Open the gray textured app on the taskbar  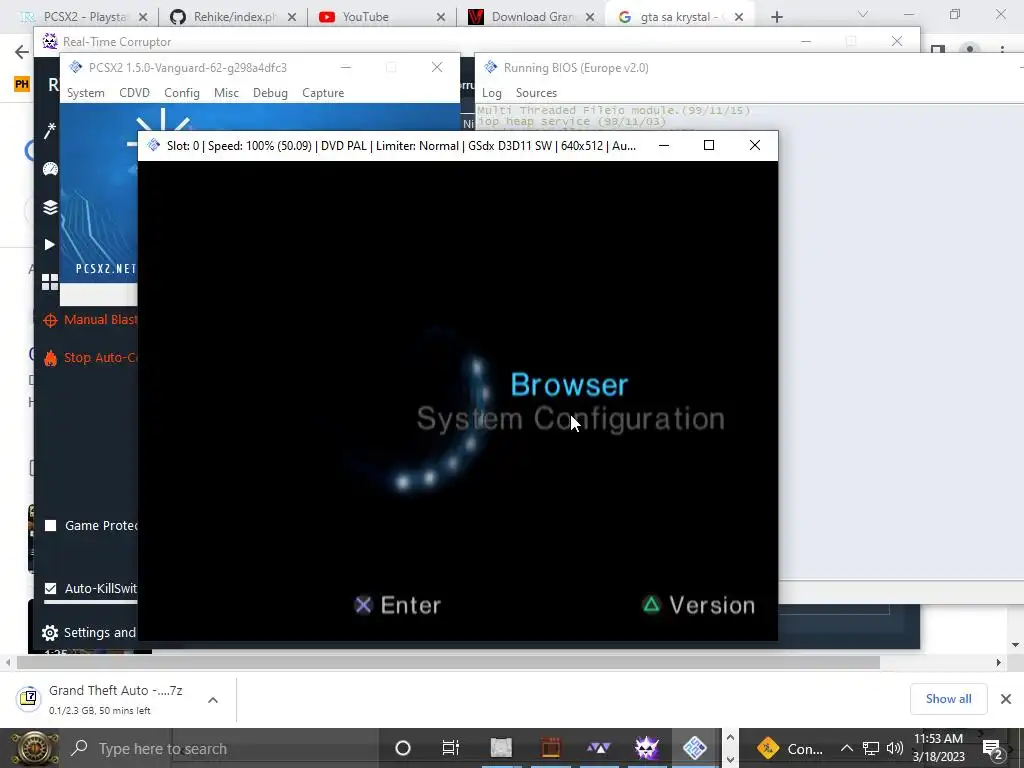point(501,748)
